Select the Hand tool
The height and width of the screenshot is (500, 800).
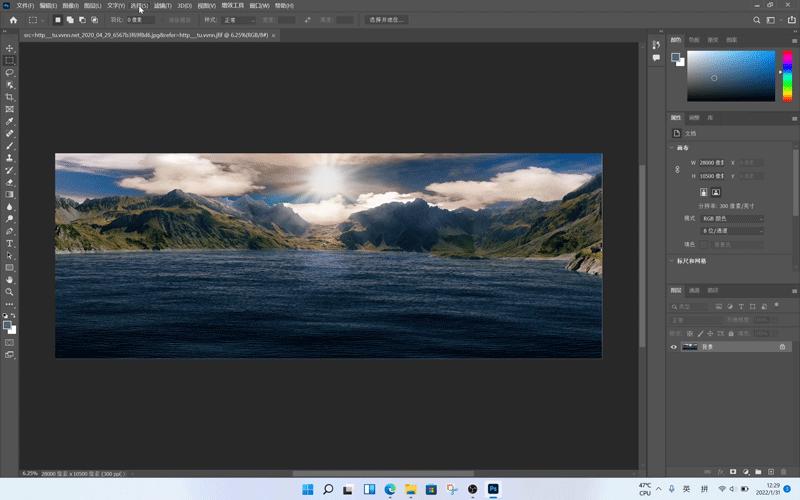tap(10, 280)
